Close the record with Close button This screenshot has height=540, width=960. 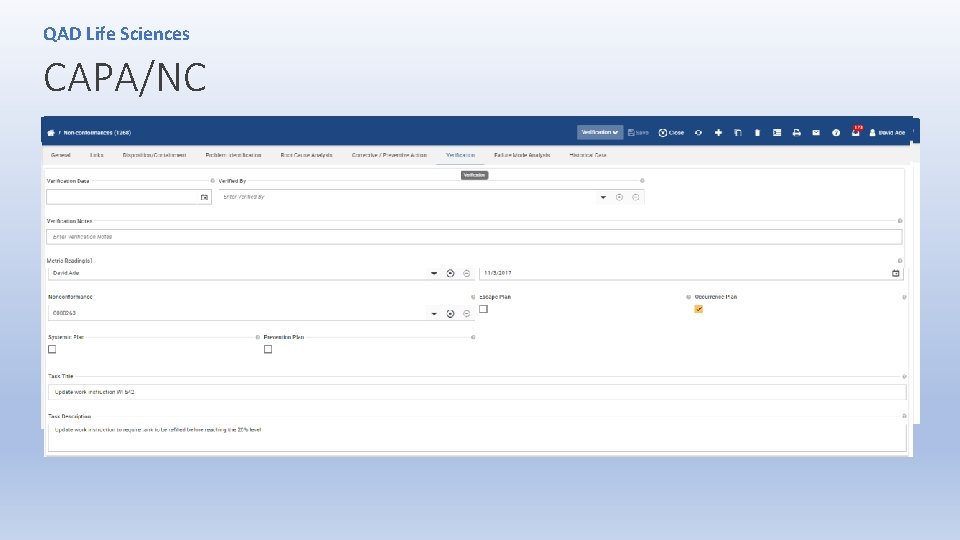671,133
